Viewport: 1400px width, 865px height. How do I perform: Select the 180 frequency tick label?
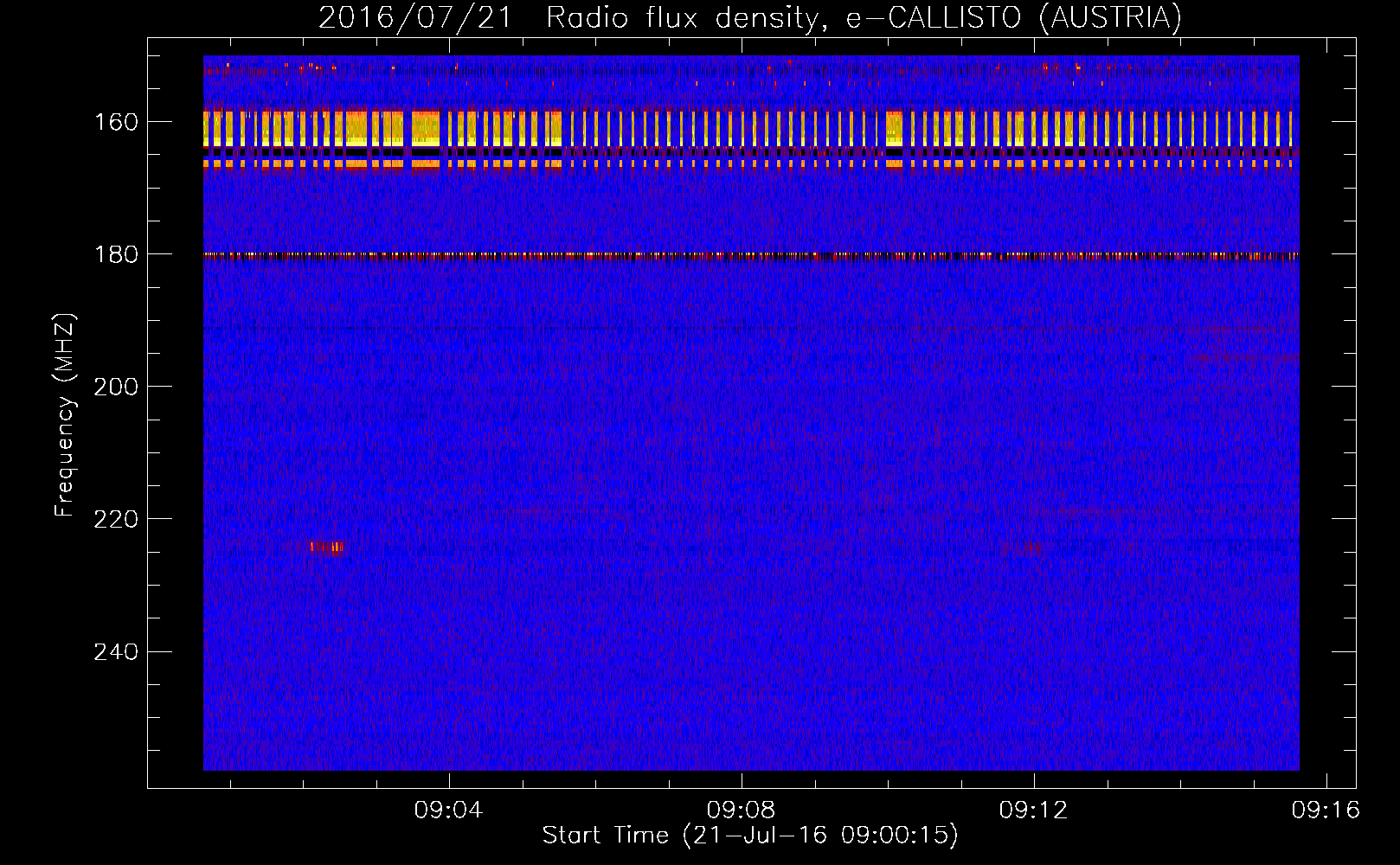[x=117, y=254]
